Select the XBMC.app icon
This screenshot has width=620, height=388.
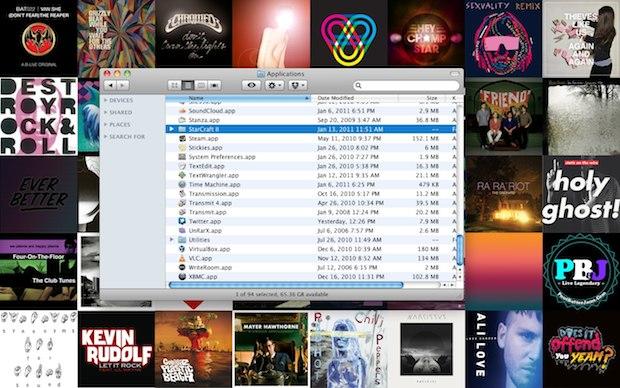click(182, 277)
